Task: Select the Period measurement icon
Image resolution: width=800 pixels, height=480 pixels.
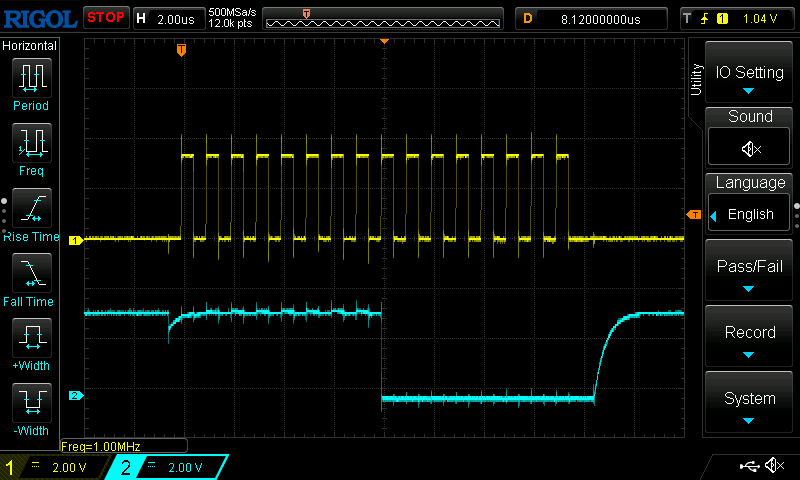Action: pos(32,78)
